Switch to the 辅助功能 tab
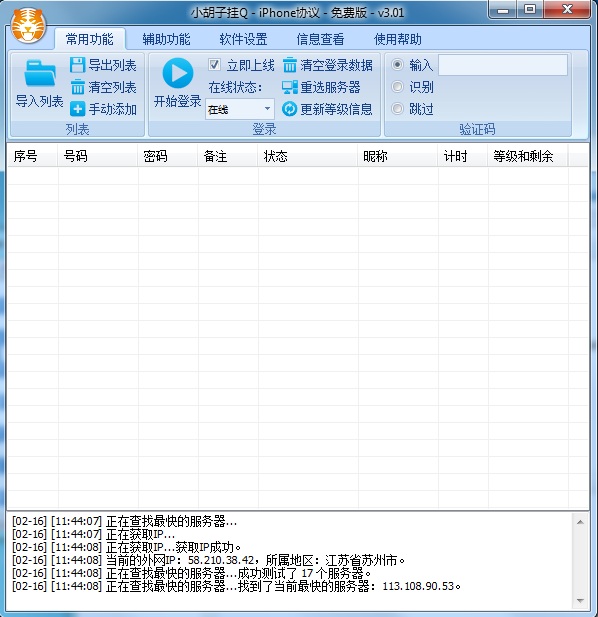 pyautogui.click(x=166, y=39)
